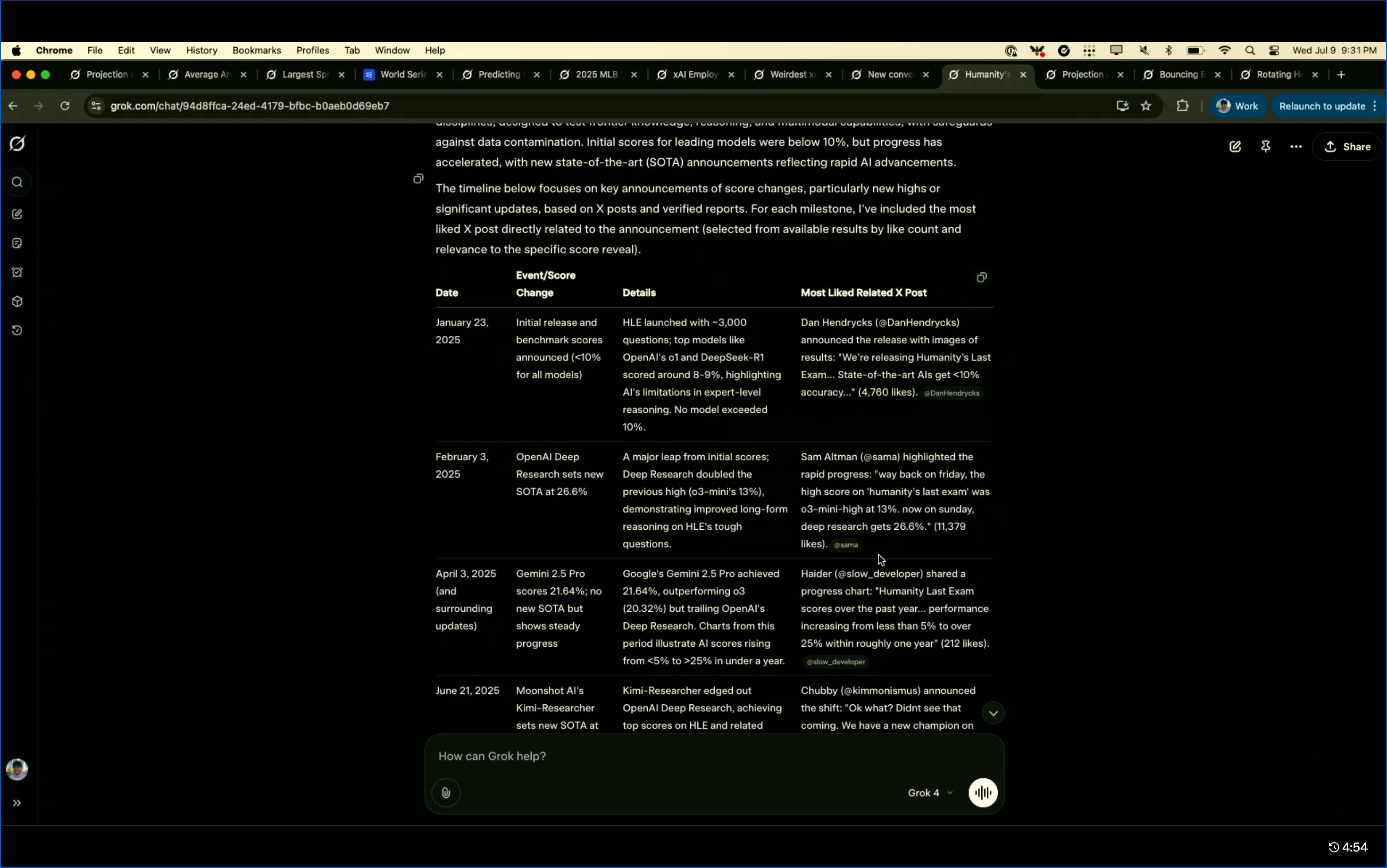This screenshot has height=868, width=1387.
Task: Pin this conversation using the pin icon
Action: (x=1265, y=147)
